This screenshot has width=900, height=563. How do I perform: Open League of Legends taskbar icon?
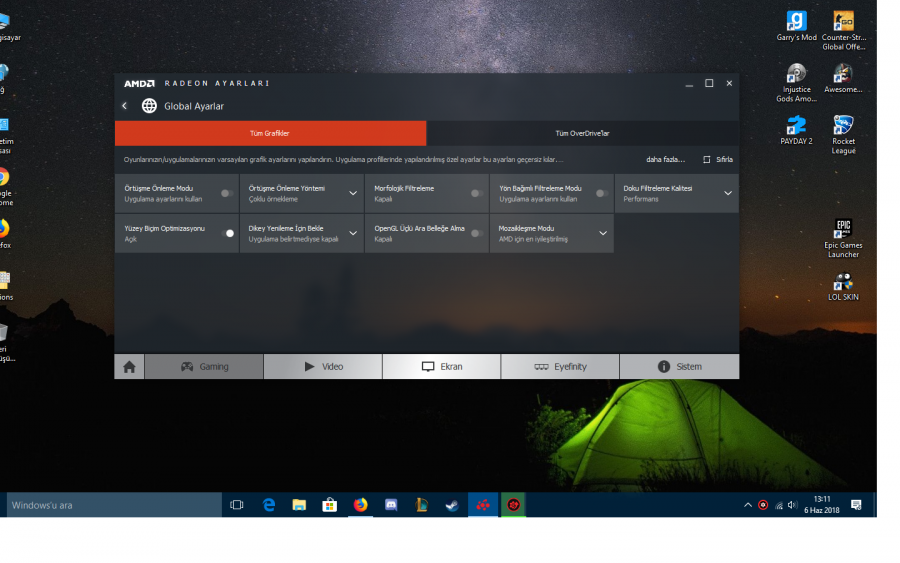tap(422, 505)
